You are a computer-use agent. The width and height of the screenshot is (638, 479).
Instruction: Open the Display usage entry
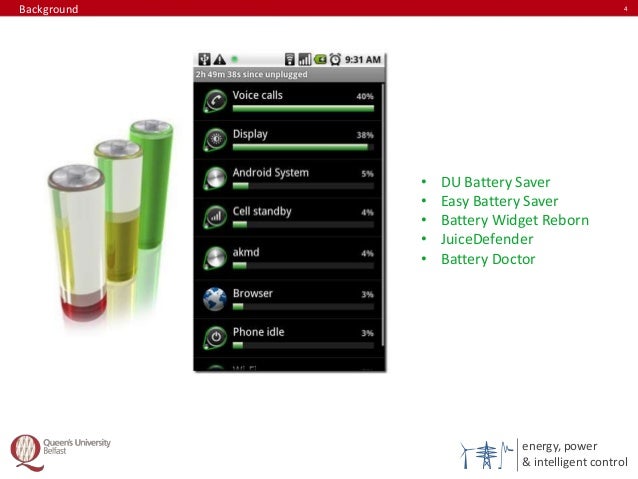[288, 140]
